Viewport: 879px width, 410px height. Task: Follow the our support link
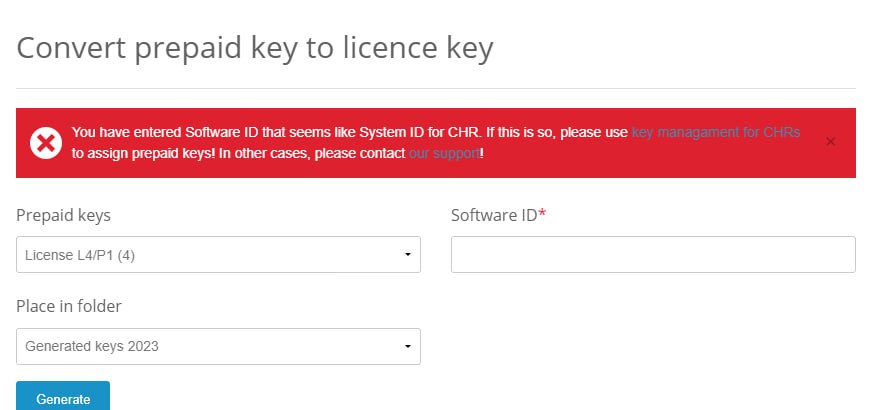coord(445,153)
